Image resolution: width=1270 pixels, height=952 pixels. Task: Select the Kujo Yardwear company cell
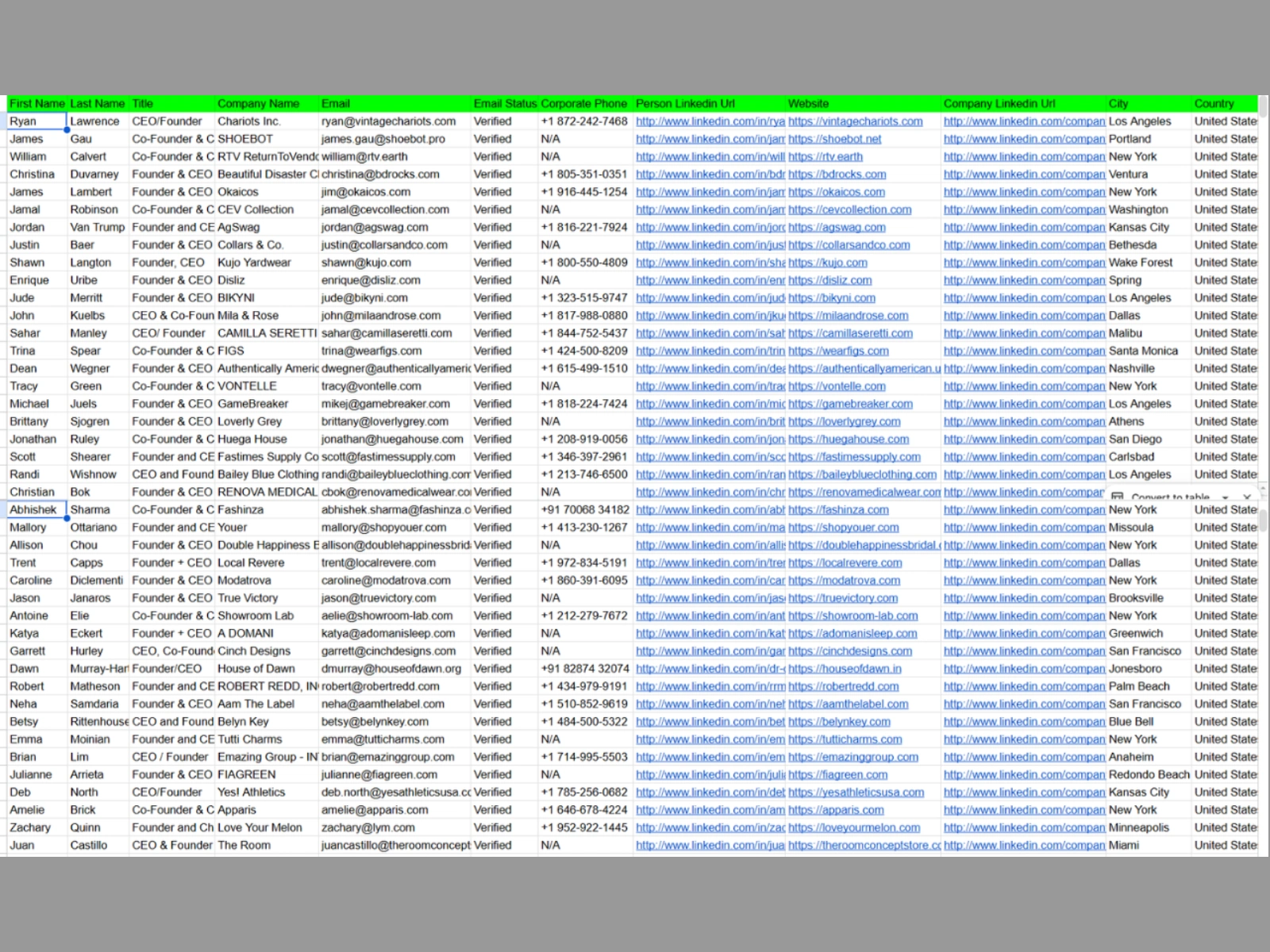coord(267,263)
